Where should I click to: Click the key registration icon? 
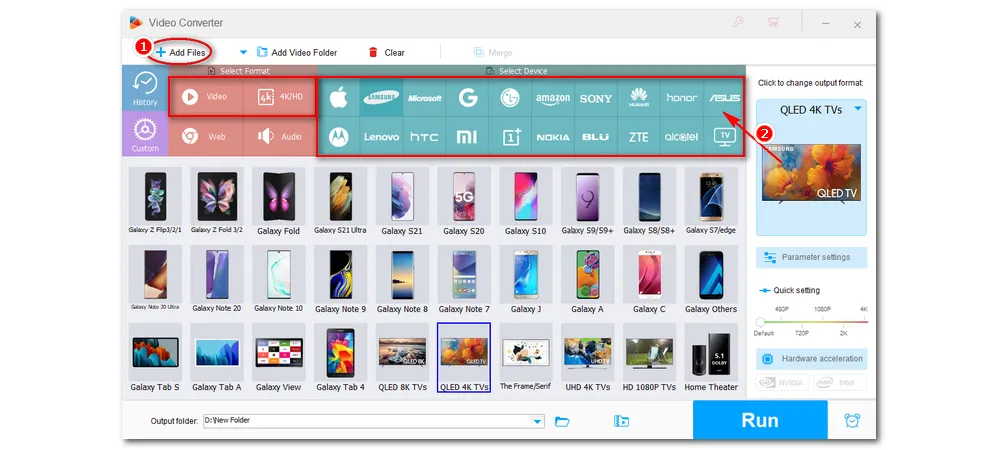tap(738, 22)
